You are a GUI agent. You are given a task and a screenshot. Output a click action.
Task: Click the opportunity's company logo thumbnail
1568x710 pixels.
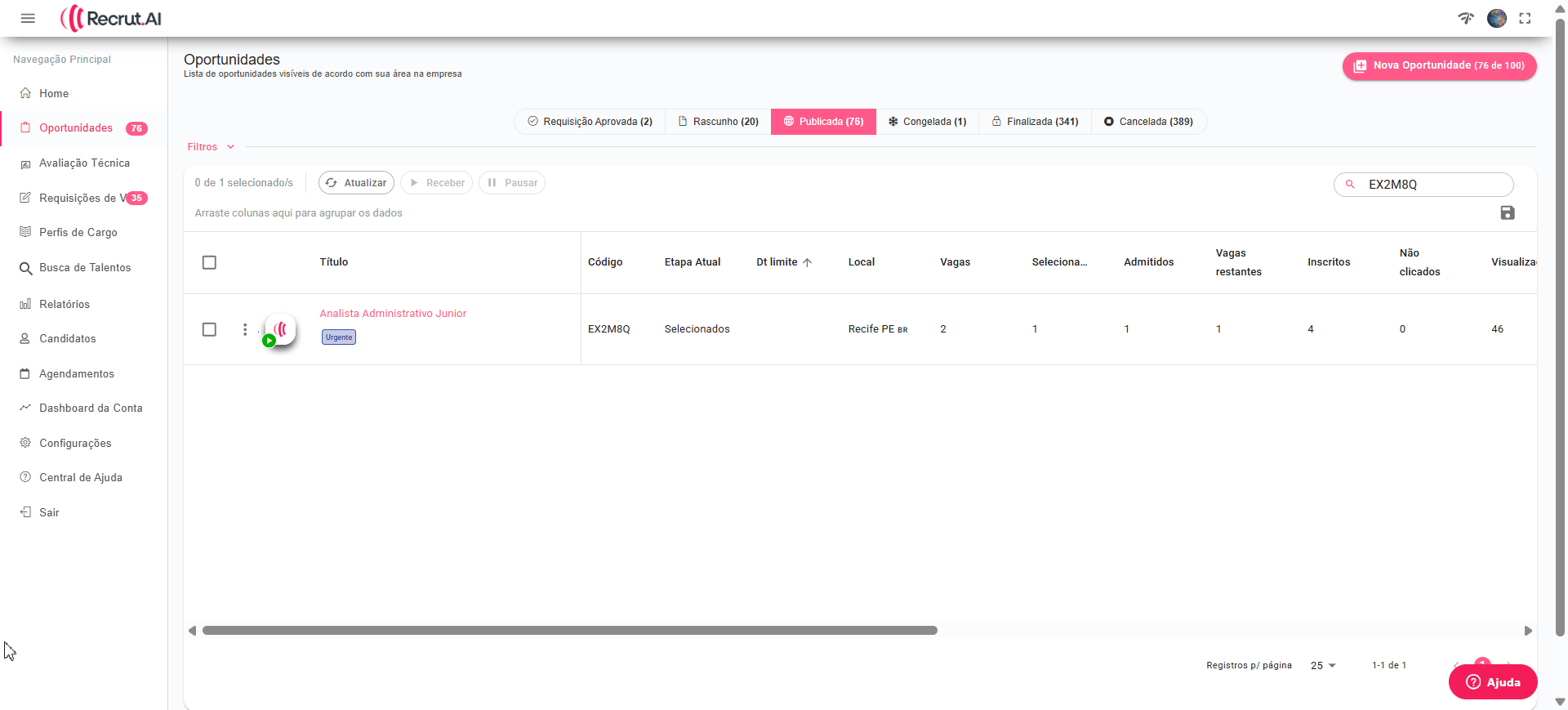280,329
